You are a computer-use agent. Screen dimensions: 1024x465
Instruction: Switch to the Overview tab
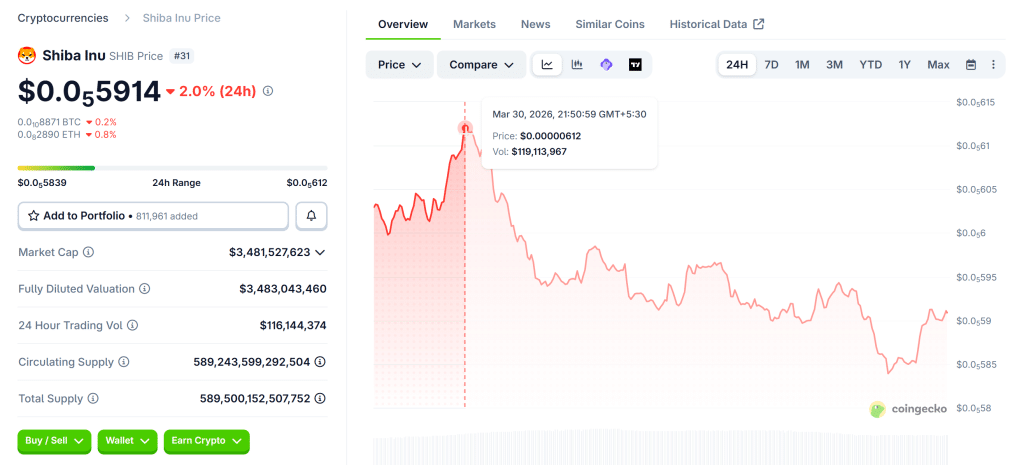click(403, 24)
